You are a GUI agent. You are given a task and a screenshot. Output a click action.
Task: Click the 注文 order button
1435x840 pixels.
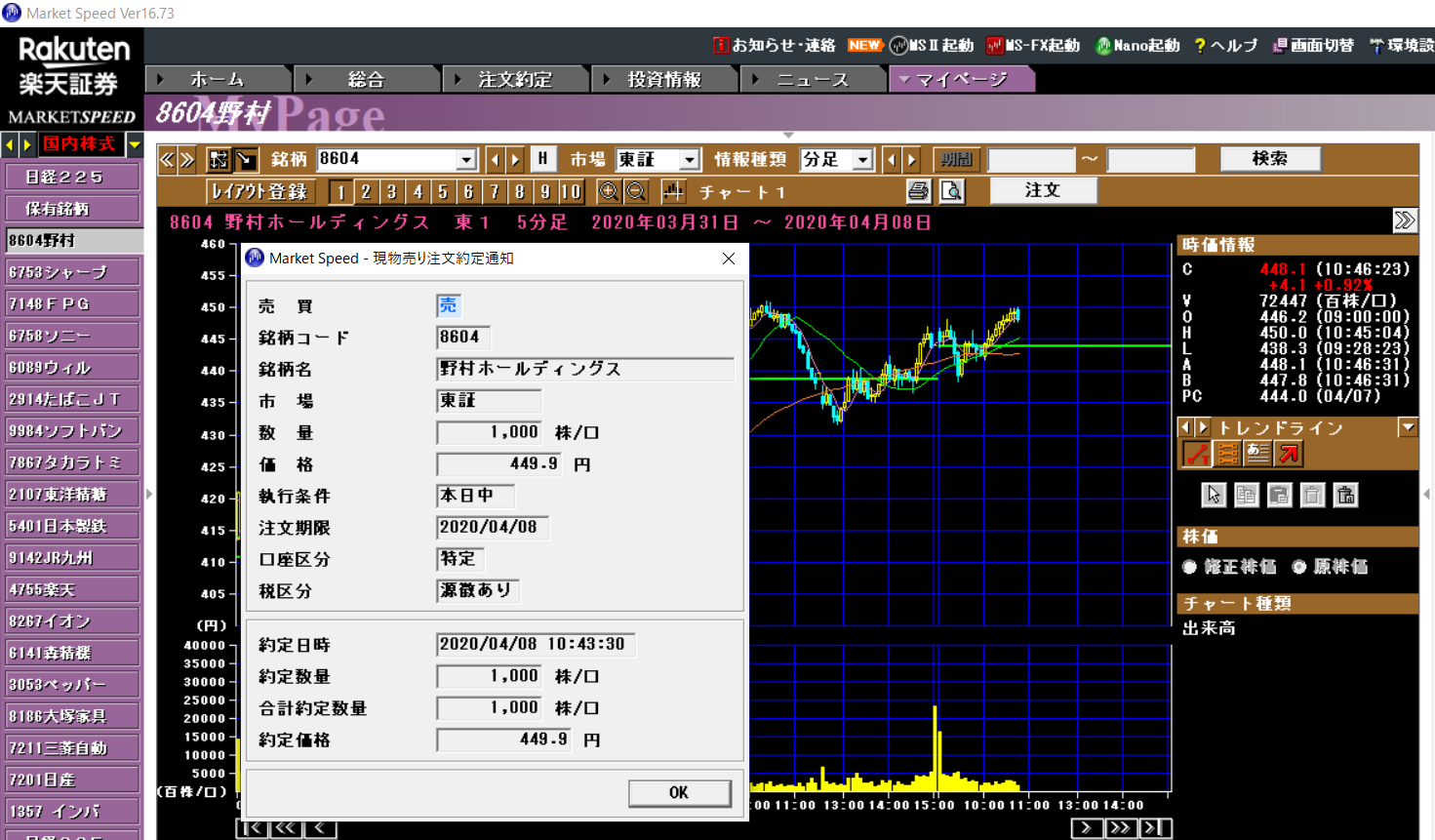click(x=1042, y=190)
